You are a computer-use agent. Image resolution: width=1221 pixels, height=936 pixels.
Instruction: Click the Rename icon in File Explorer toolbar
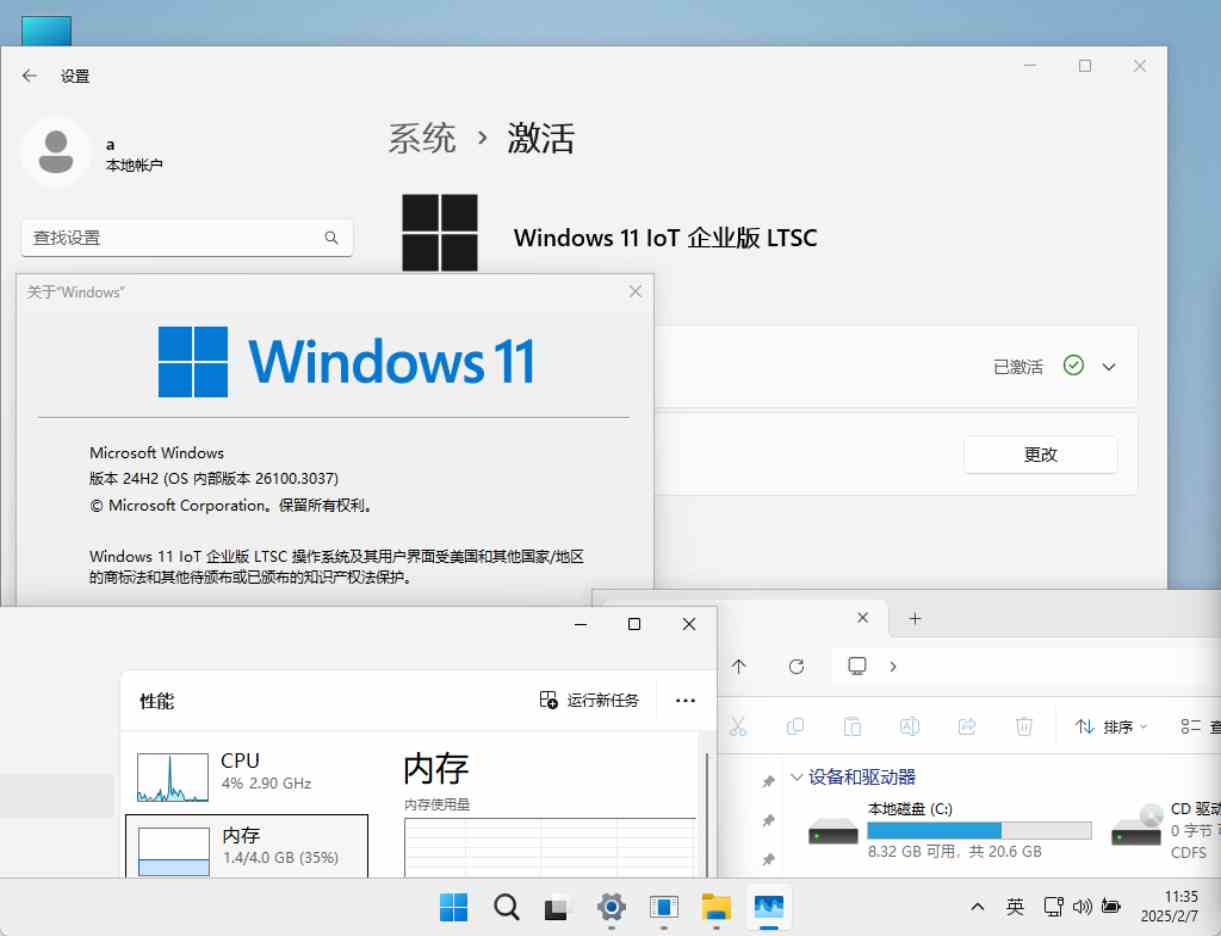910,726
